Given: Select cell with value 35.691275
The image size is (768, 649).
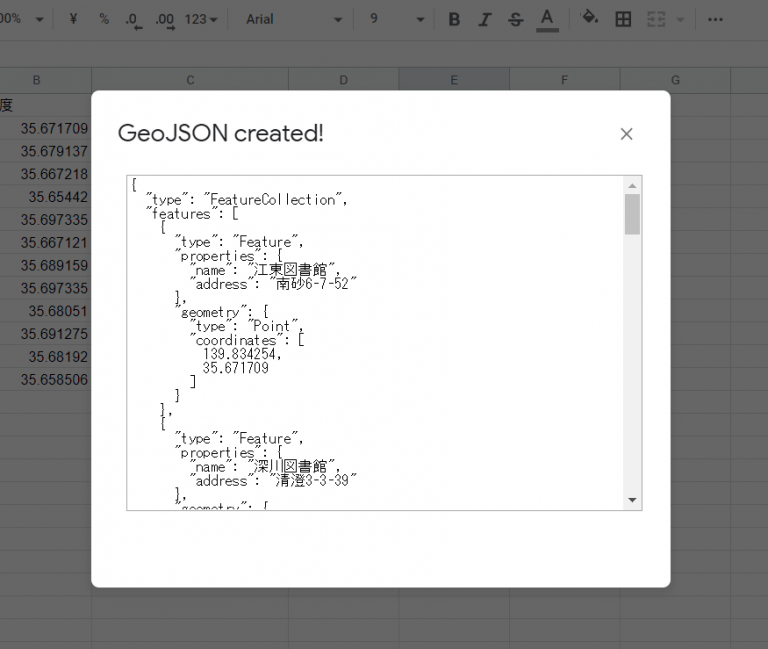Looking at the screenshot, I should [45, 334].
